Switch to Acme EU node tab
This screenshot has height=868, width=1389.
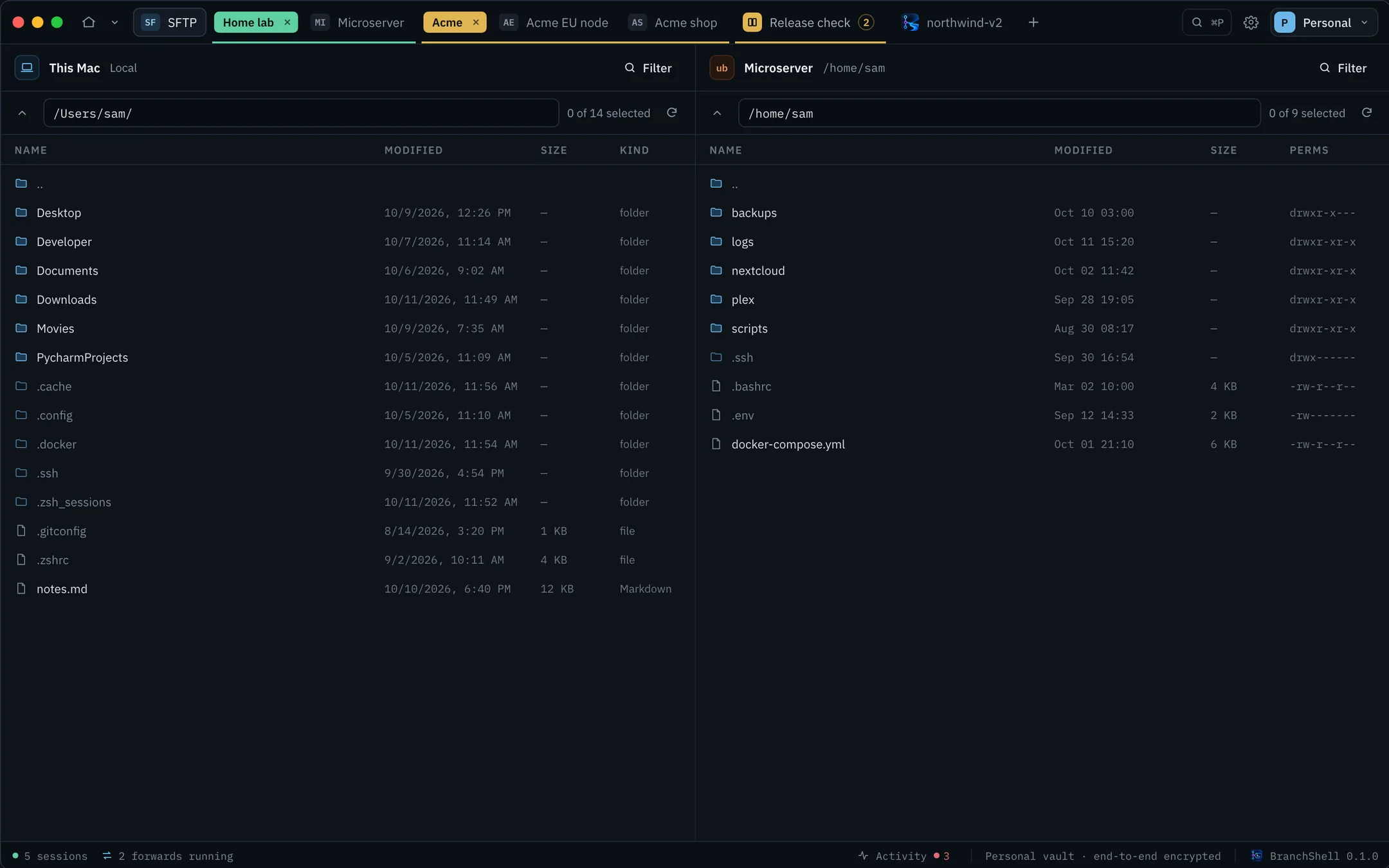pyautogui.click(x=554, y=23)
